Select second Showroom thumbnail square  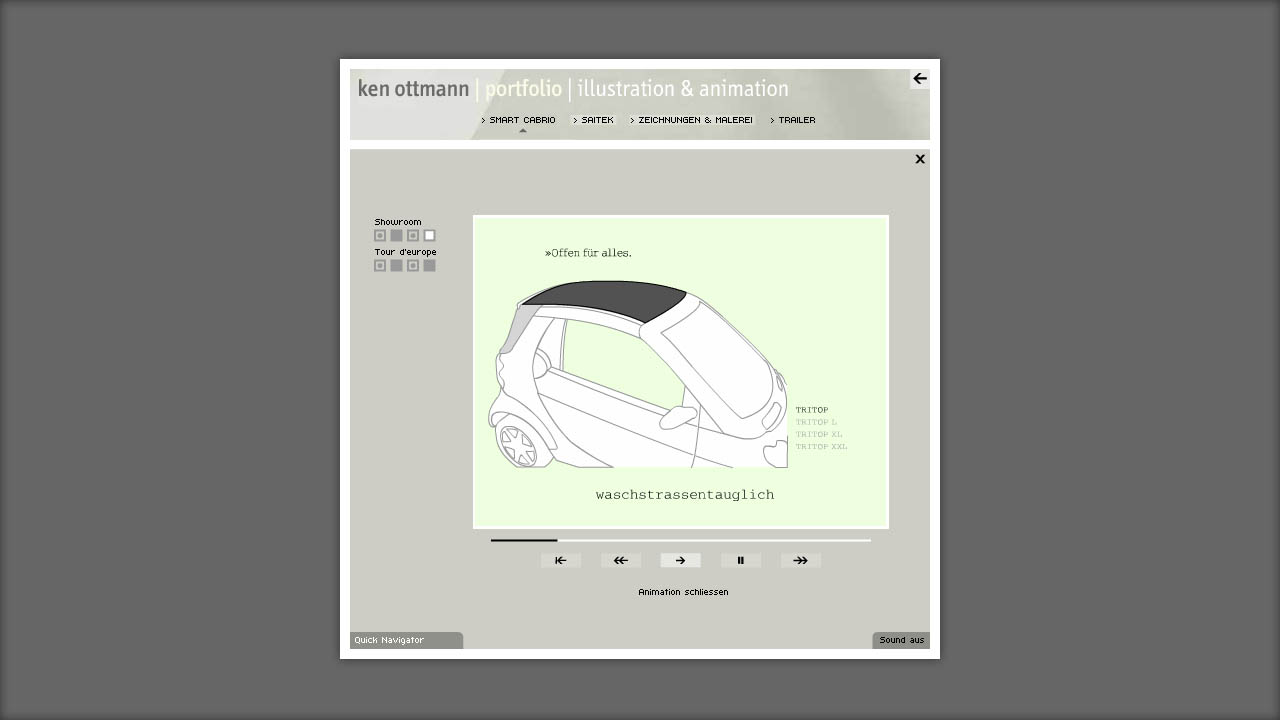tap(396, 236)
